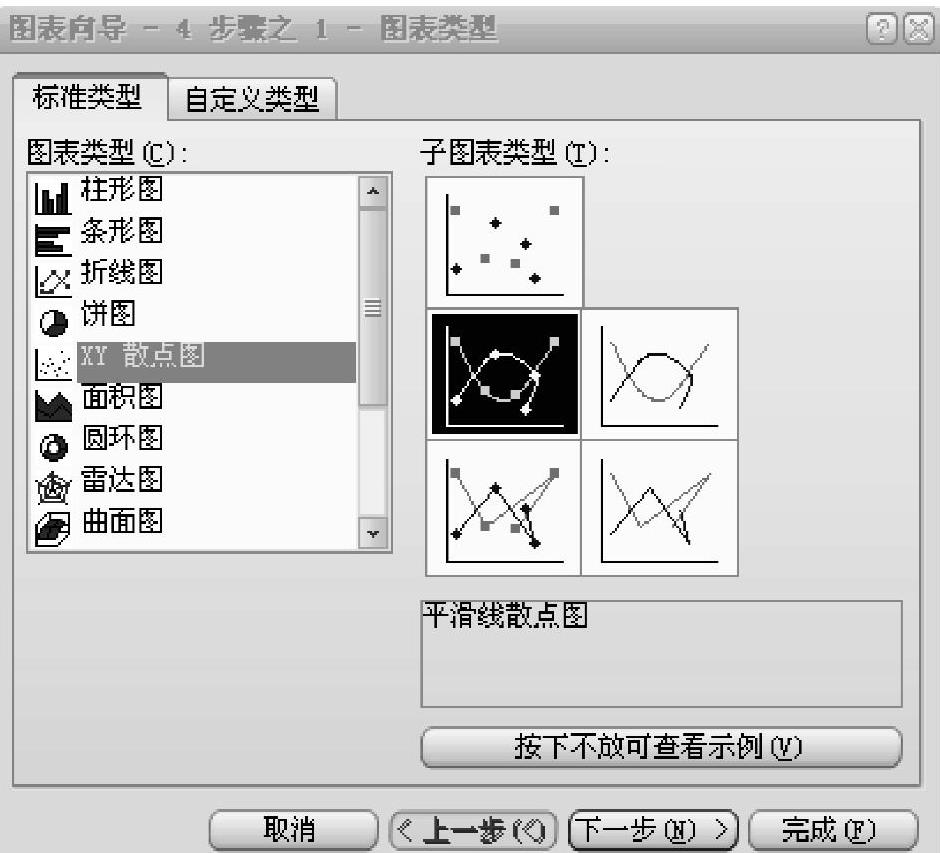The image size is (940, 853).
Task: Choose the 折线图 list entry
Action: pyautogui.click(x=122, y=272)
